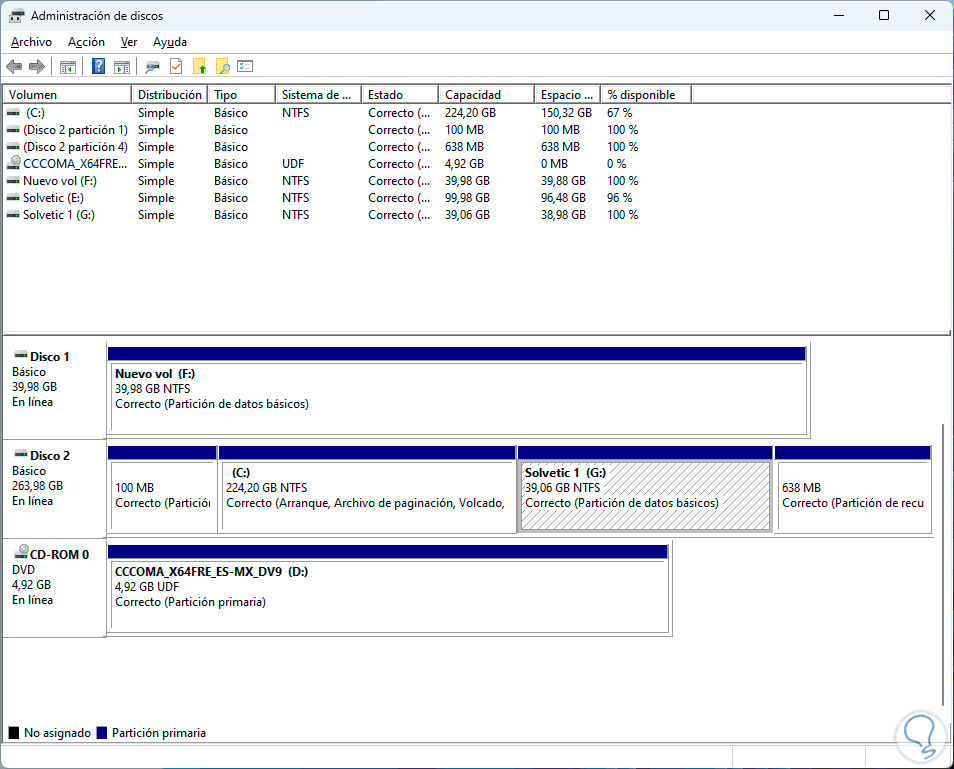The height and width of the screenshot is (769, 954).
Task: Sort by the Sistema de... column header
Action: click(x=318, y=94)
